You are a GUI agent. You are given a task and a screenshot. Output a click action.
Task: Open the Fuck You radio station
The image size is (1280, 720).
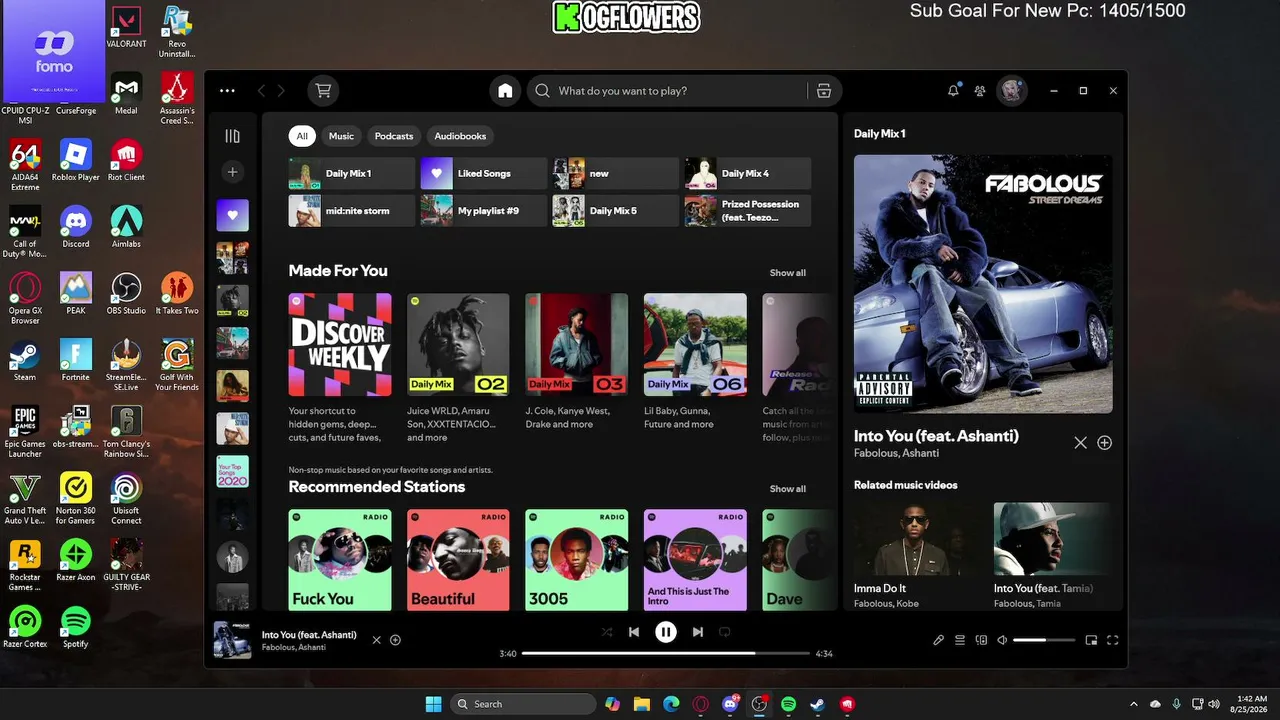click(x=340, y=560)
